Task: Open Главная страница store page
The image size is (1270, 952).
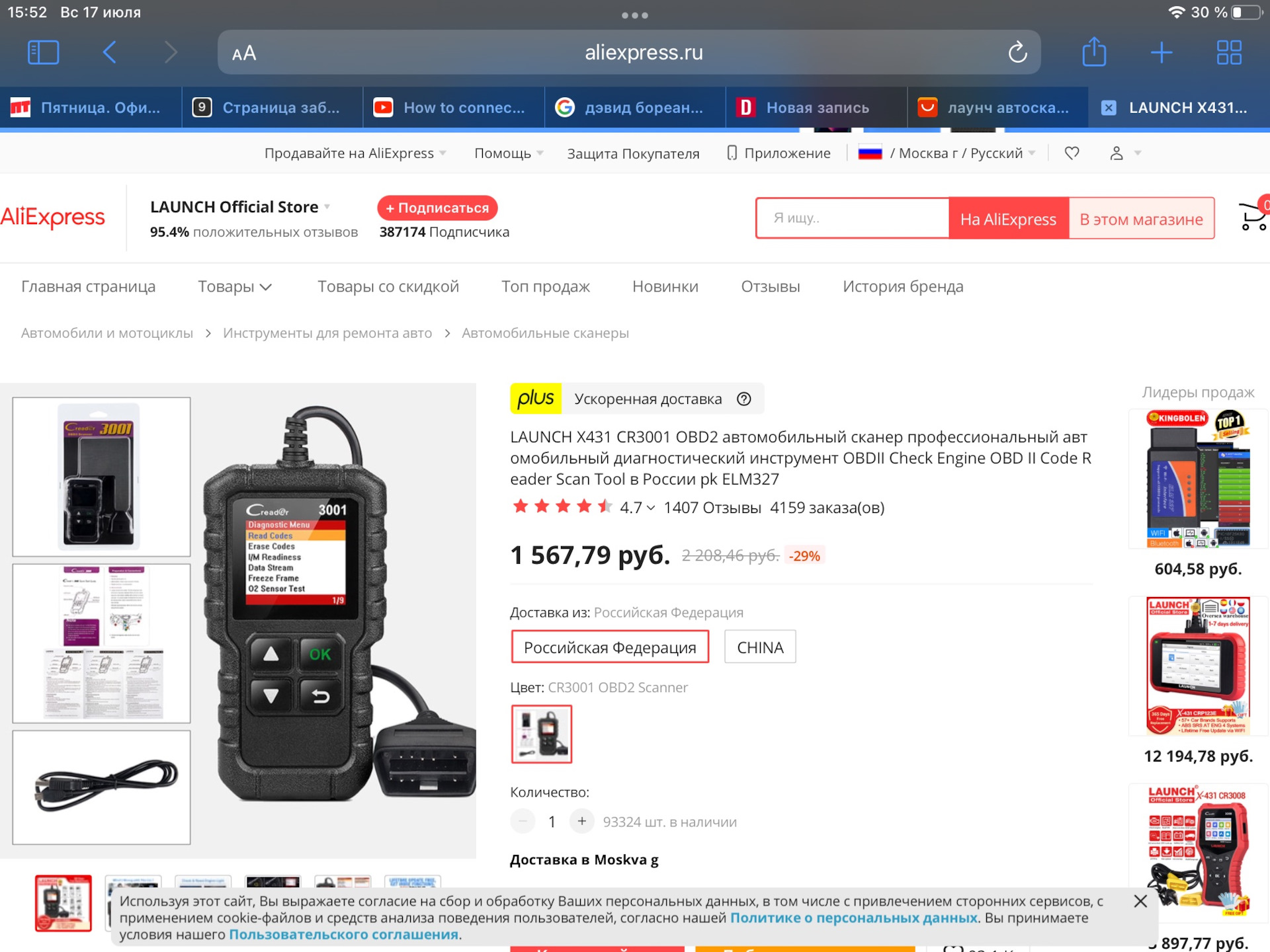Action: pos(88,286)
